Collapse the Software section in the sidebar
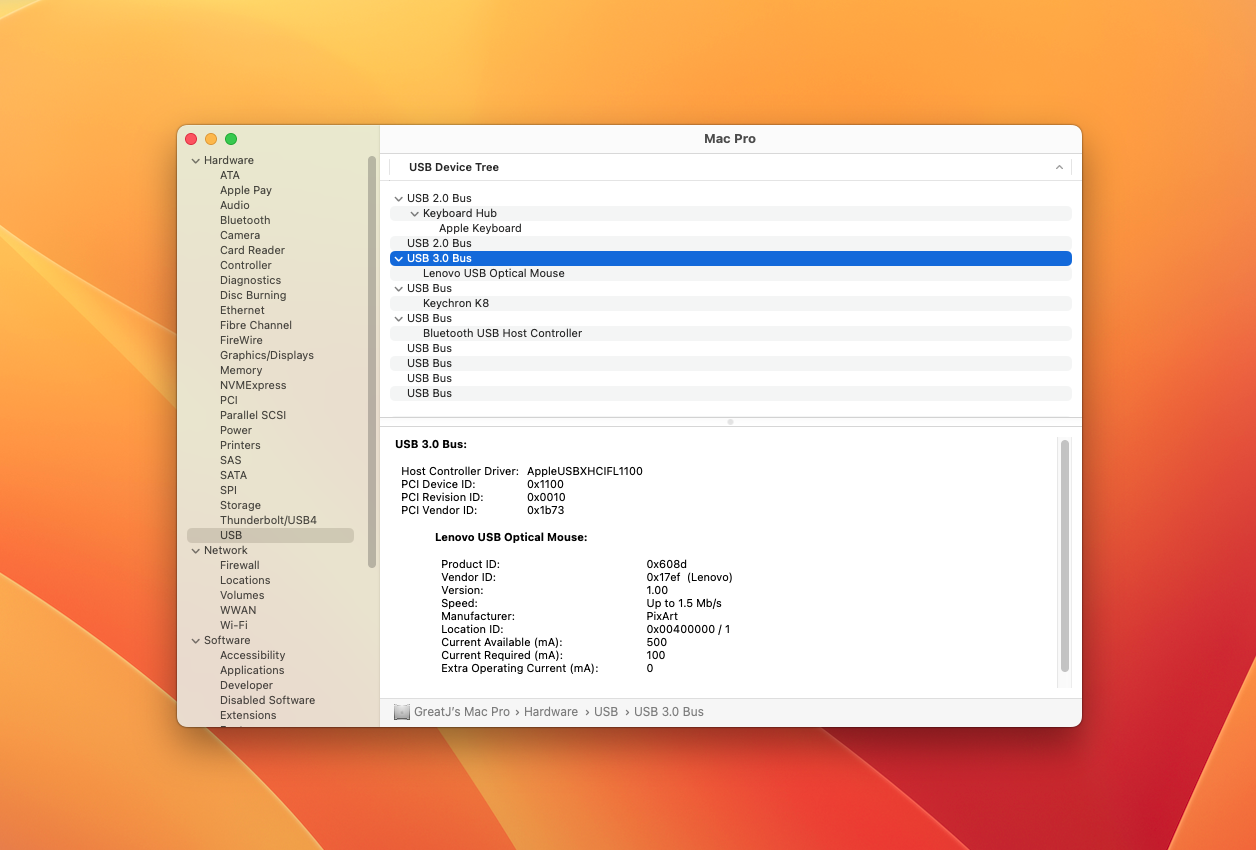Screen dimensions: 1256x850 [x=195, y=640]
